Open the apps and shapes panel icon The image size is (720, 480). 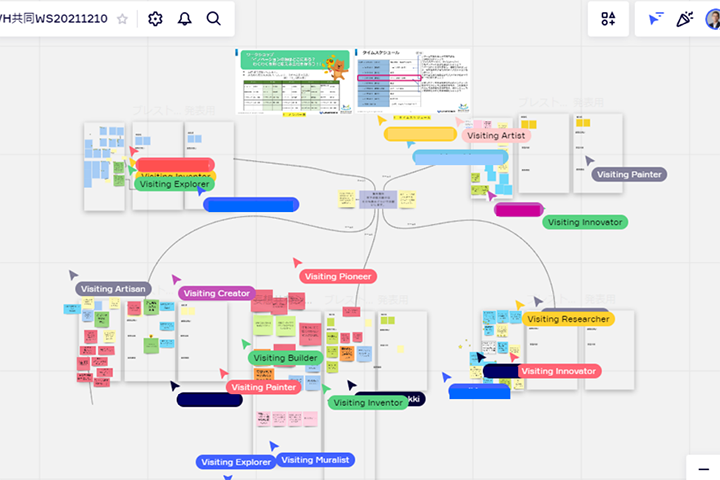[608, 19]
